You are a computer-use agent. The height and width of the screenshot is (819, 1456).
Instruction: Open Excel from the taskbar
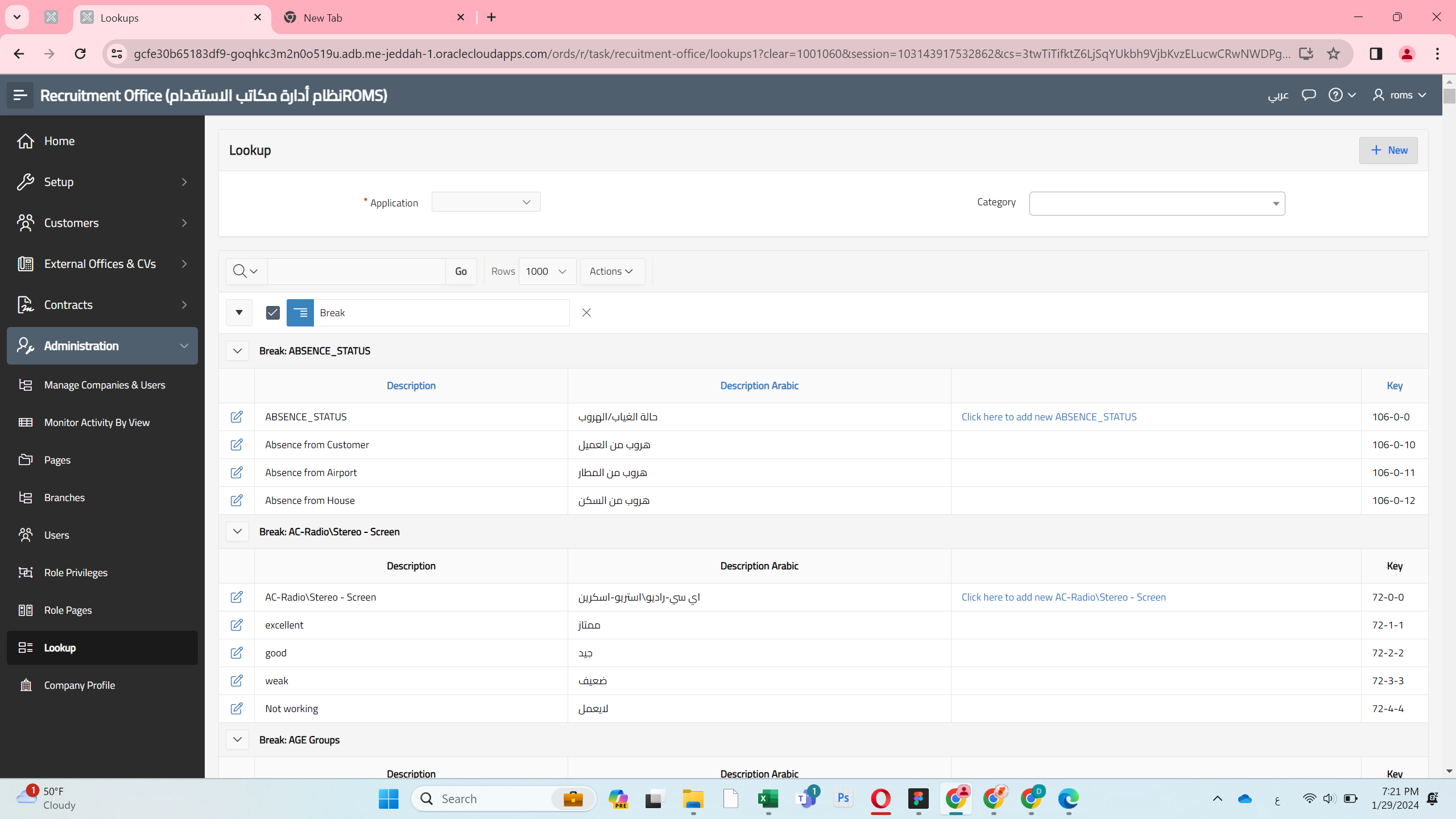(x=768, y=799)
